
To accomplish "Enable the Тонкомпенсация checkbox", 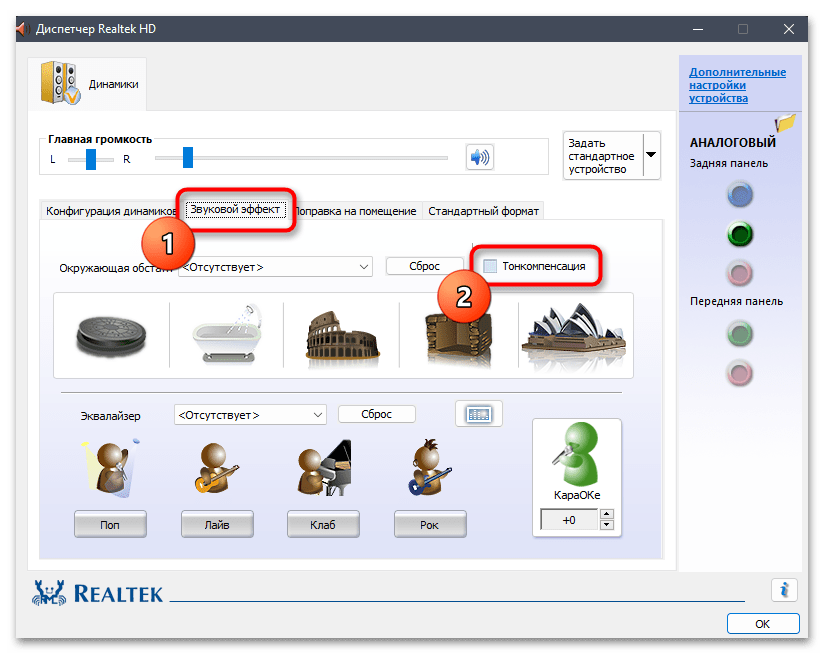I will 490,266.
